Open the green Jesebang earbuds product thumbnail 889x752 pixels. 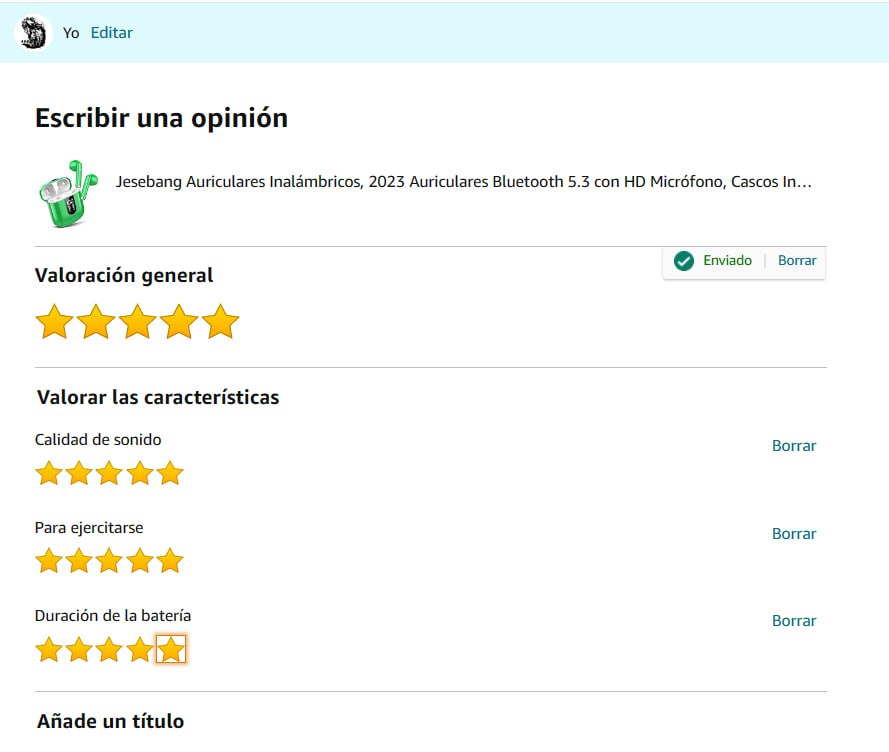69,194
